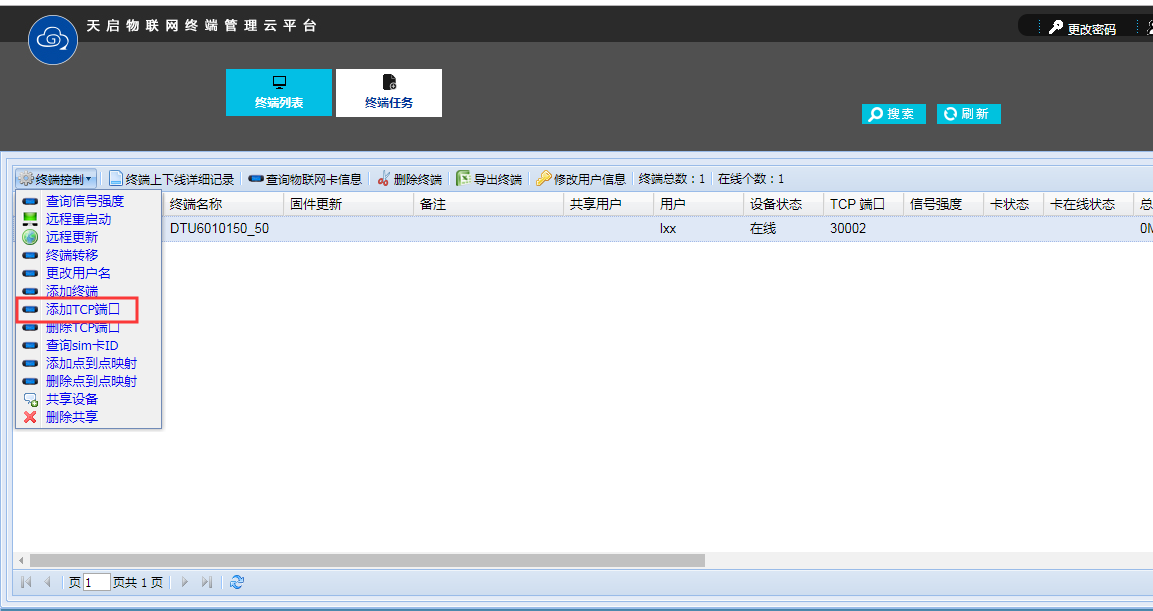Select 远程更新 globe icon entry
This screenshot has width=1153, height=611.
(30, 237)
